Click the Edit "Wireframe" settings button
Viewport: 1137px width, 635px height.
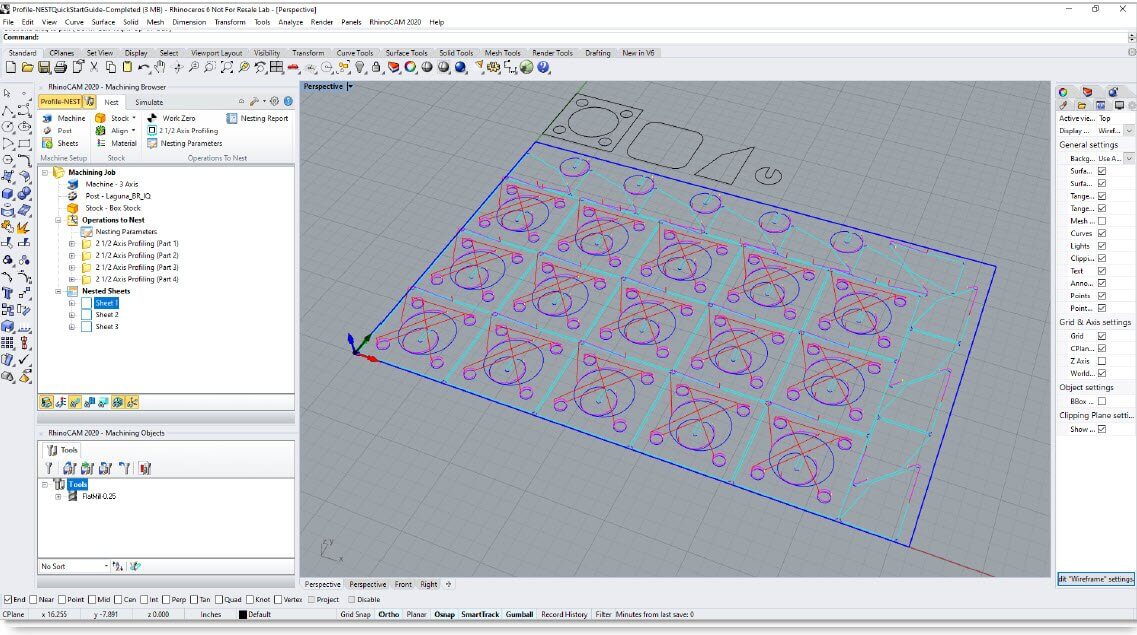[1096, 579]
